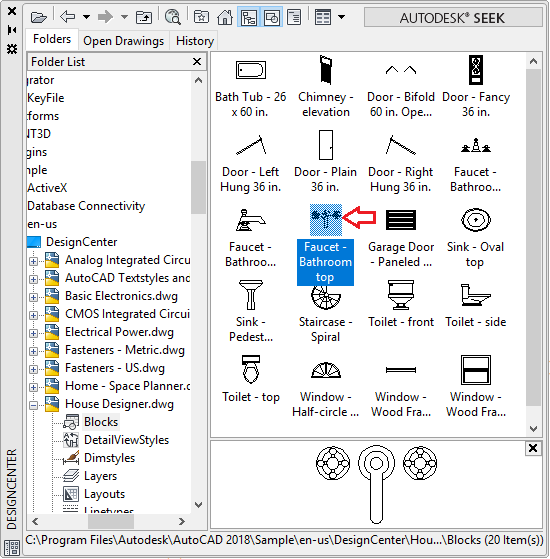Select Door - Plain 36 in. block

point(325,162)
